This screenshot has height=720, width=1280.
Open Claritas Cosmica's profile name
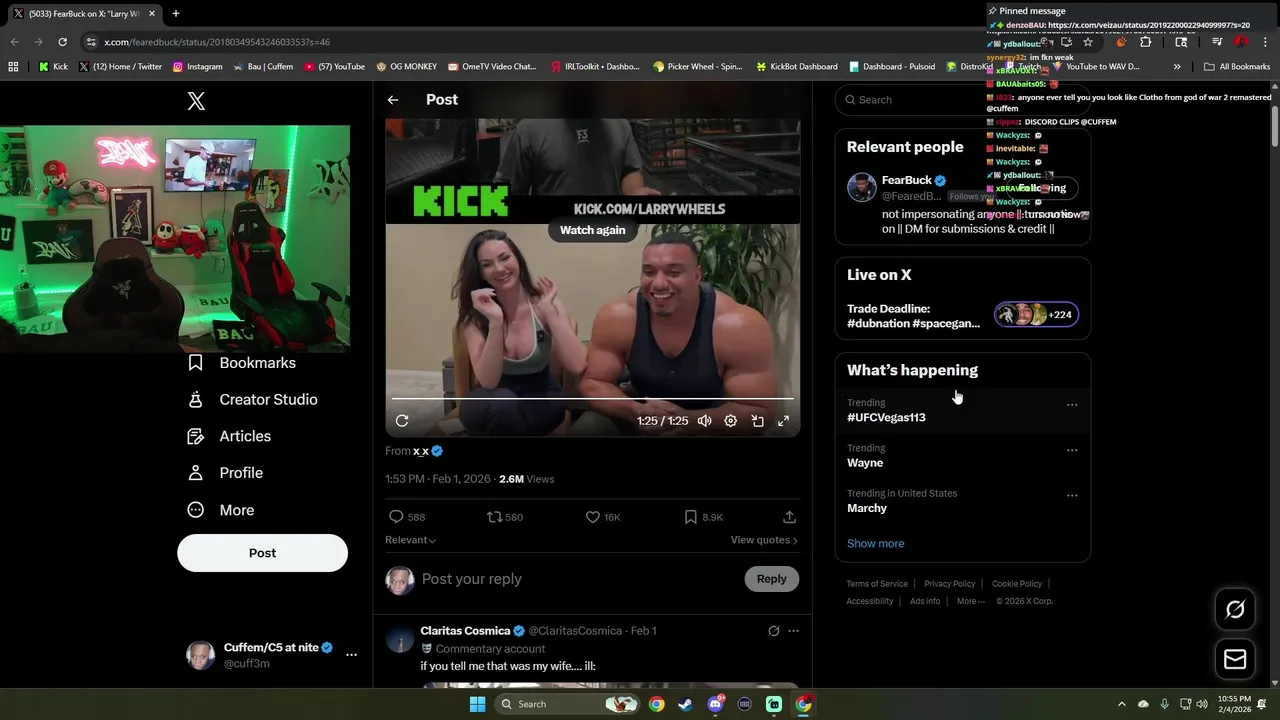point(465,631)
